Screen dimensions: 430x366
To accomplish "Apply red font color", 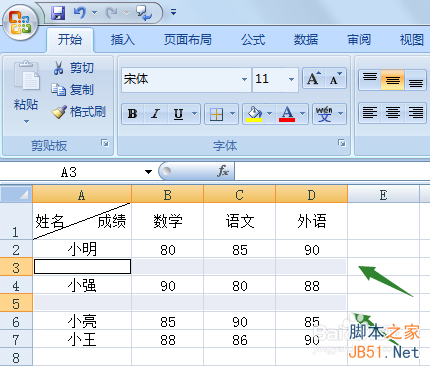I will click(287, 114).
